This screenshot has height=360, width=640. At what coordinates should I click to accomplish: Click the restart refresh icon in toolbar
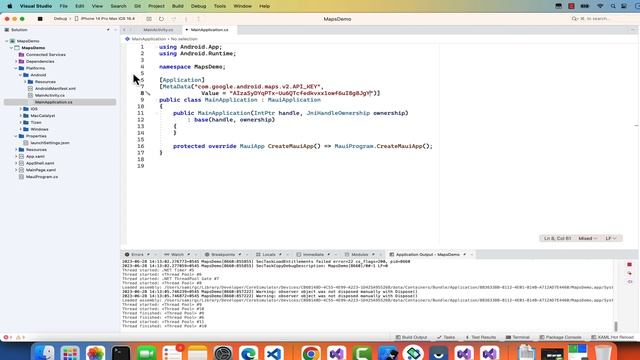[161, 19]
